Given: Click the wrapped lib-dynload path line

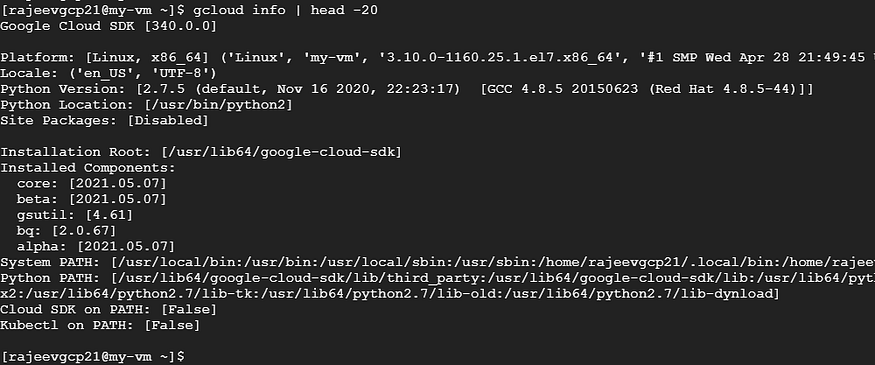Looking at the screenshot, I should click(390, 293).
